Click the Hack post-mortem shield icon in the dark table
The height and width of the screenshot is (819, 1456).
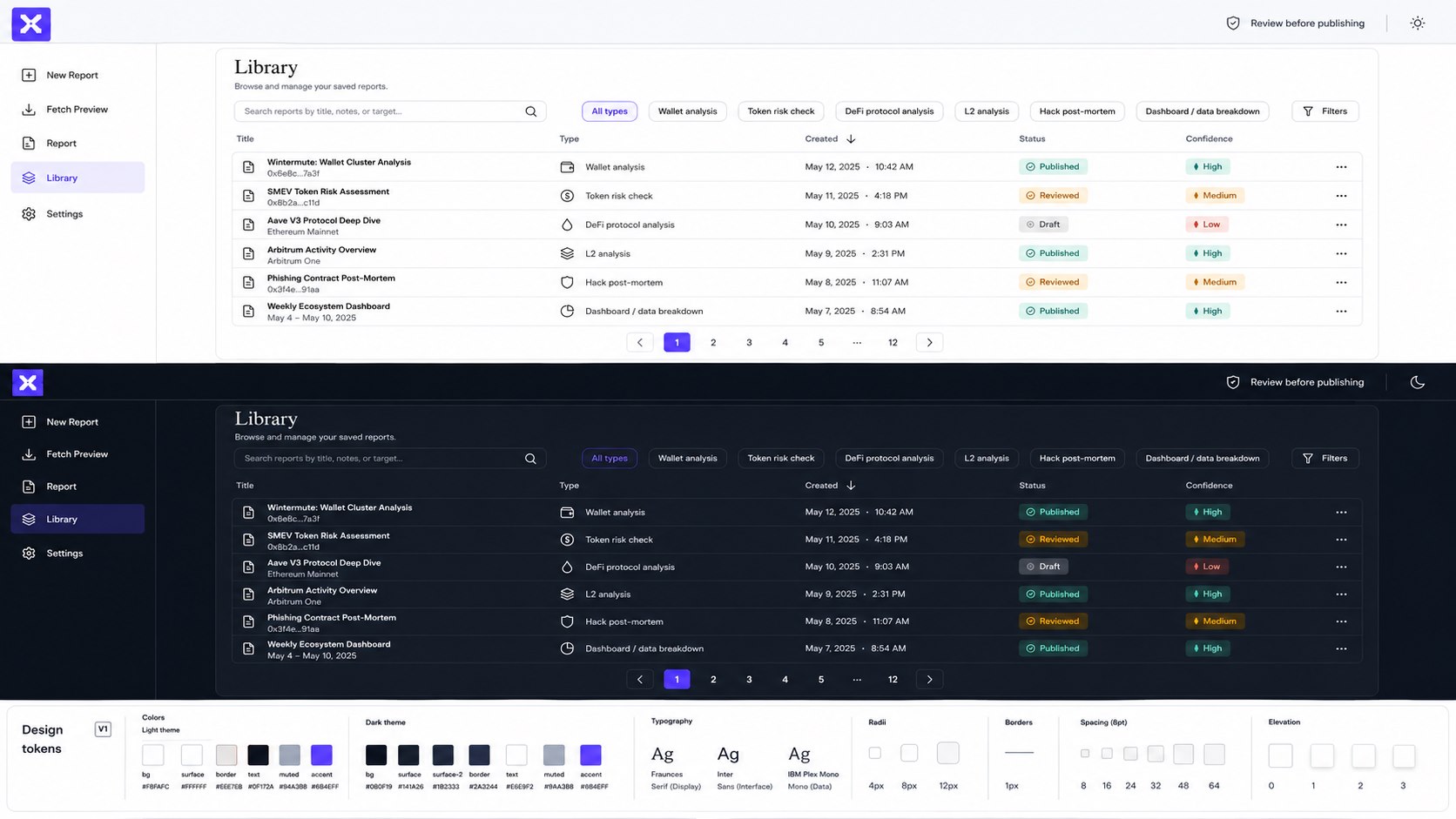coord(567,621)
